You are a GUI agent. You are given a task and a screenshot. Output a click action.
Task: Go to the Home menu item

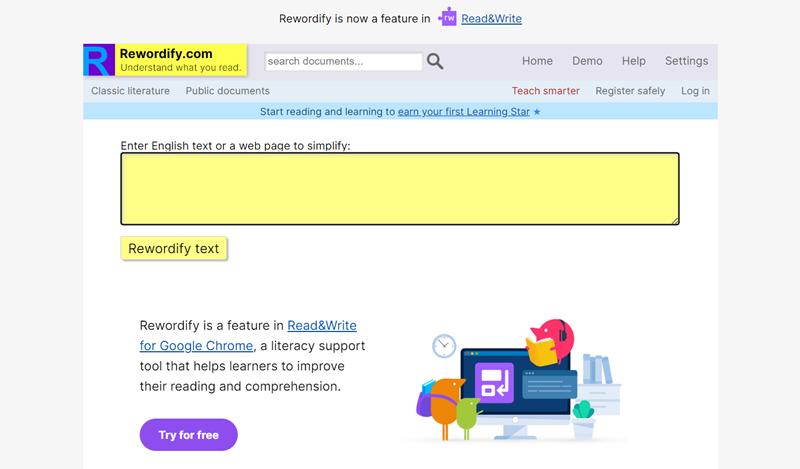point(537,61)
